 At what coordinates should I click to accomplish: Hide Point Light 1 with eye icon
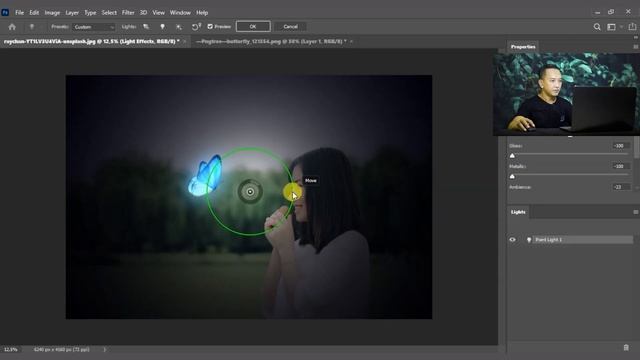pyautogui.click(x=513, y=240)
